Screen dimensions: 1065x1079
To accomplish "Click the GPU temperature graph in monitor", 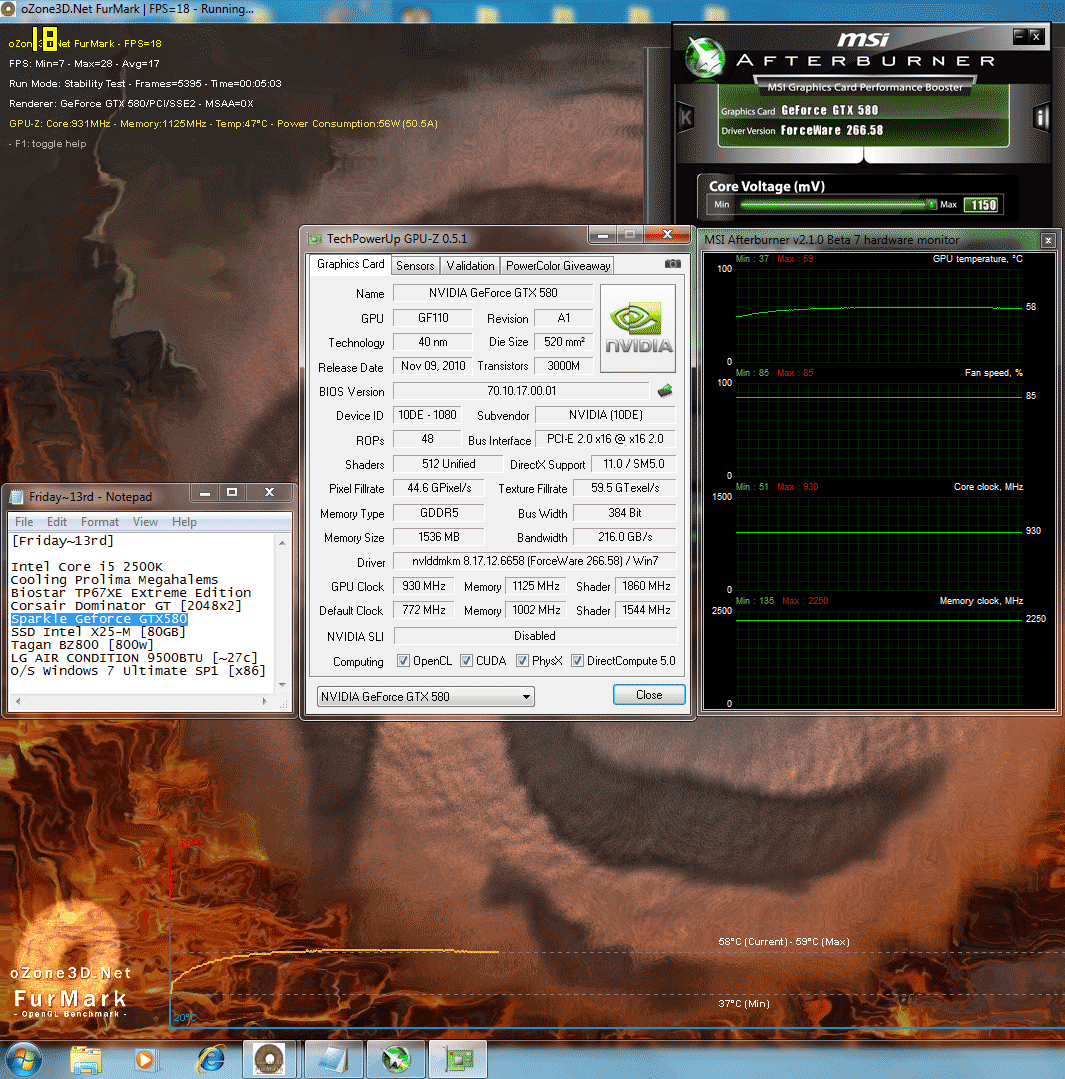I will 879,314.
